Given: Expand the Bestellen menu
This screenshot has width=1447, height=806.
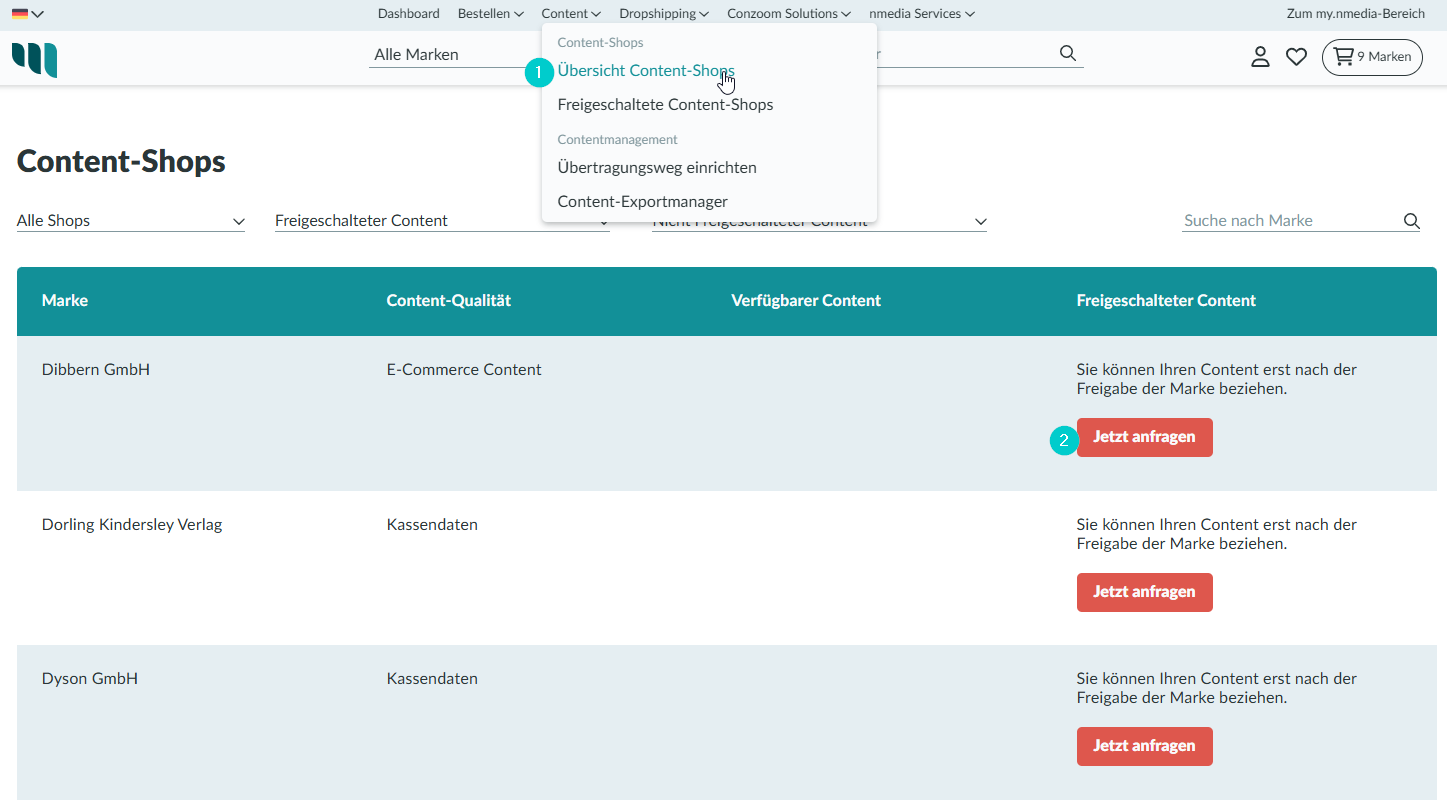Looking at the screenshot, I should coord(490,14).
